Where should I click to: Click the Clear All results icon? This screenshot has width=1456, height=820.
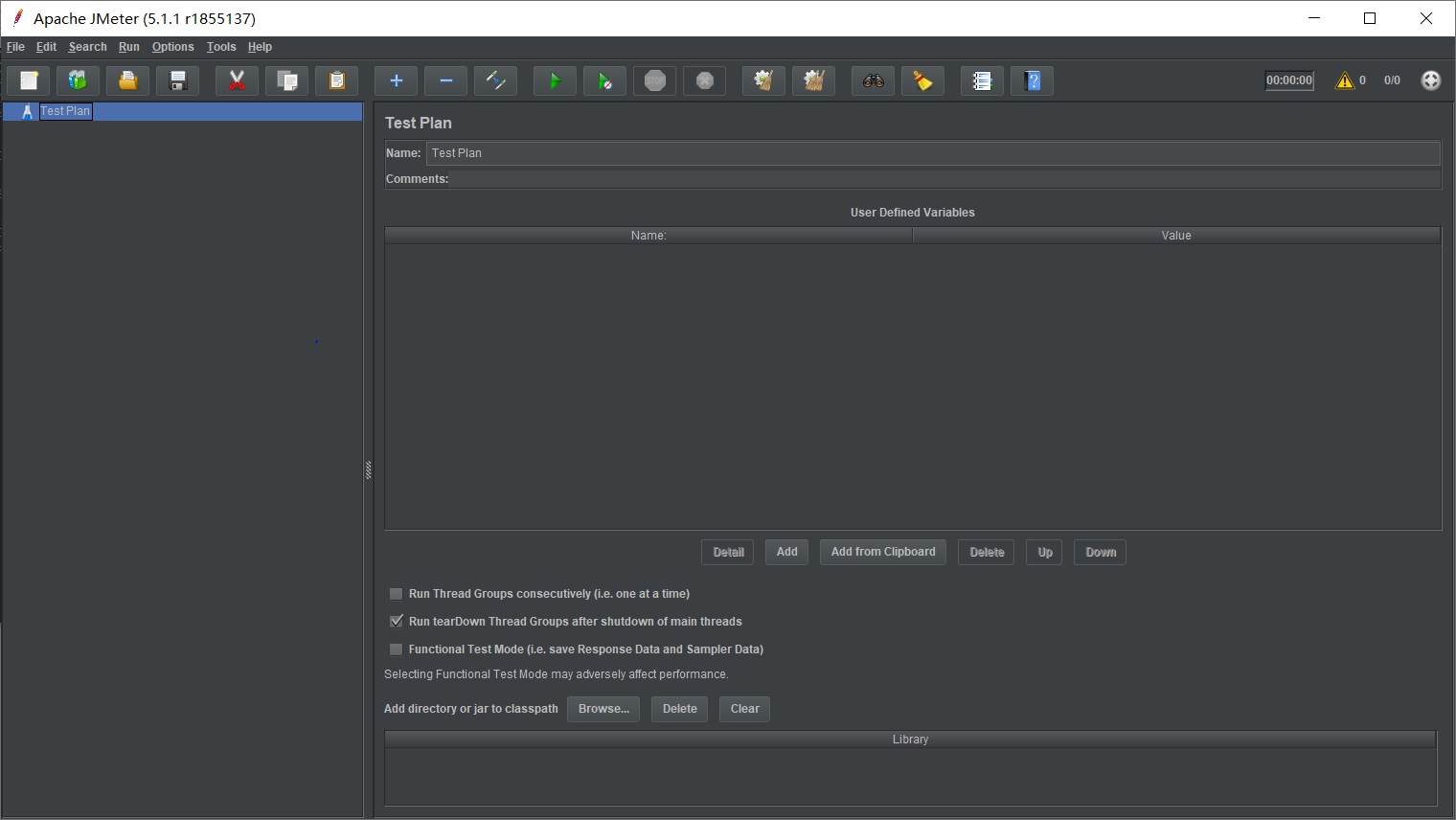813,80
